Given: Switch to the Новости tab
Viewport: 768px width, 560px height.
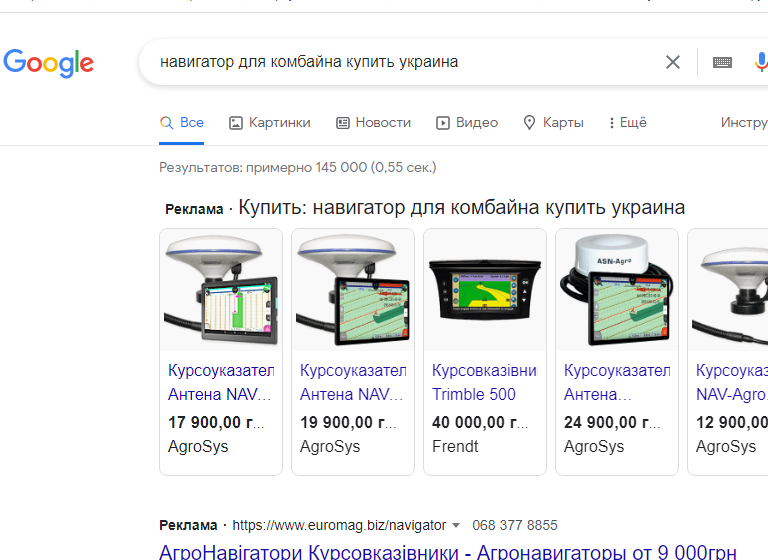Looking at the screenshot, I should point(373,122).
